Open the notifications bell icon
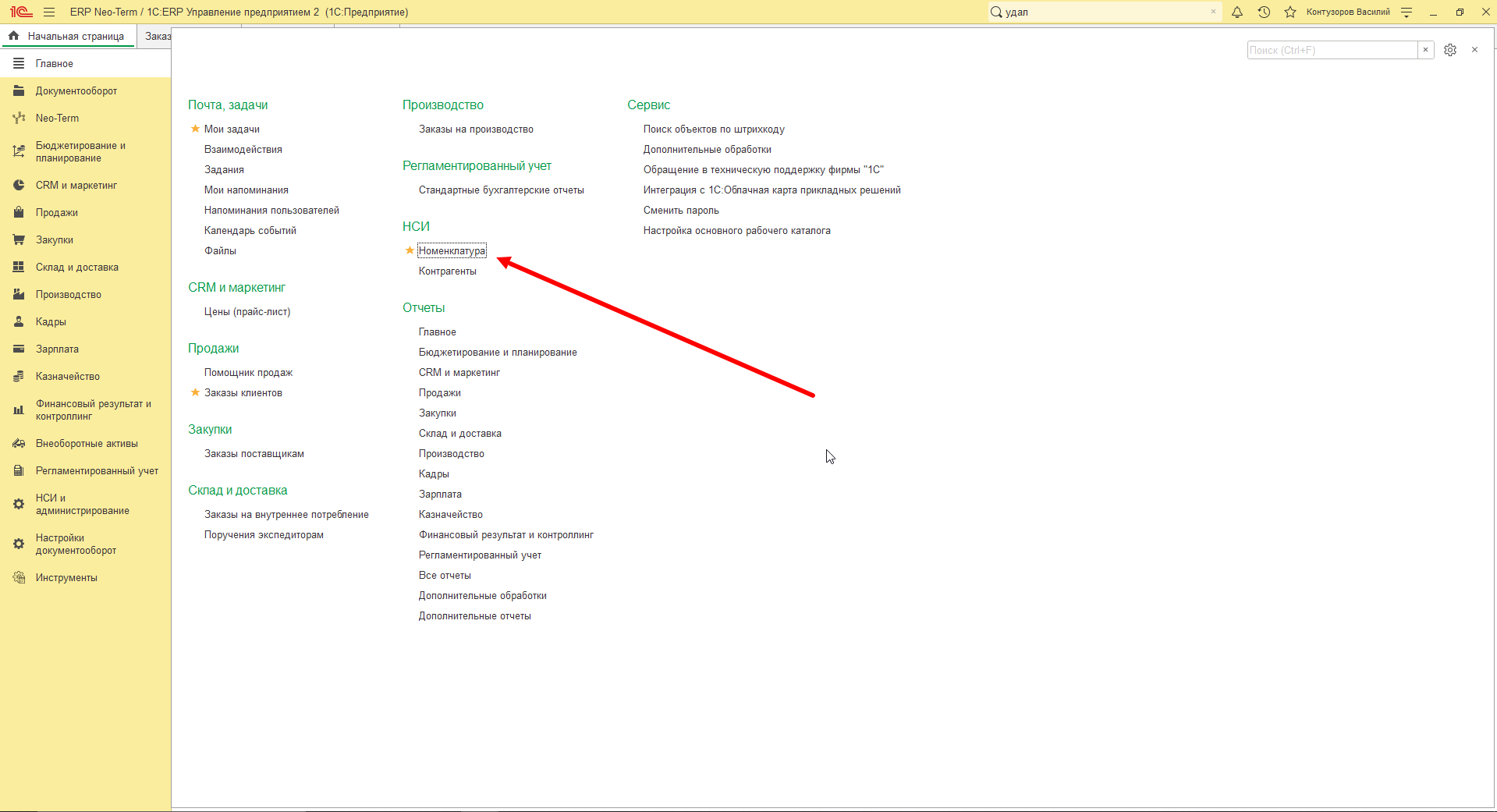The height and width of the screenshot is (812, 1497). point(1237,12)
